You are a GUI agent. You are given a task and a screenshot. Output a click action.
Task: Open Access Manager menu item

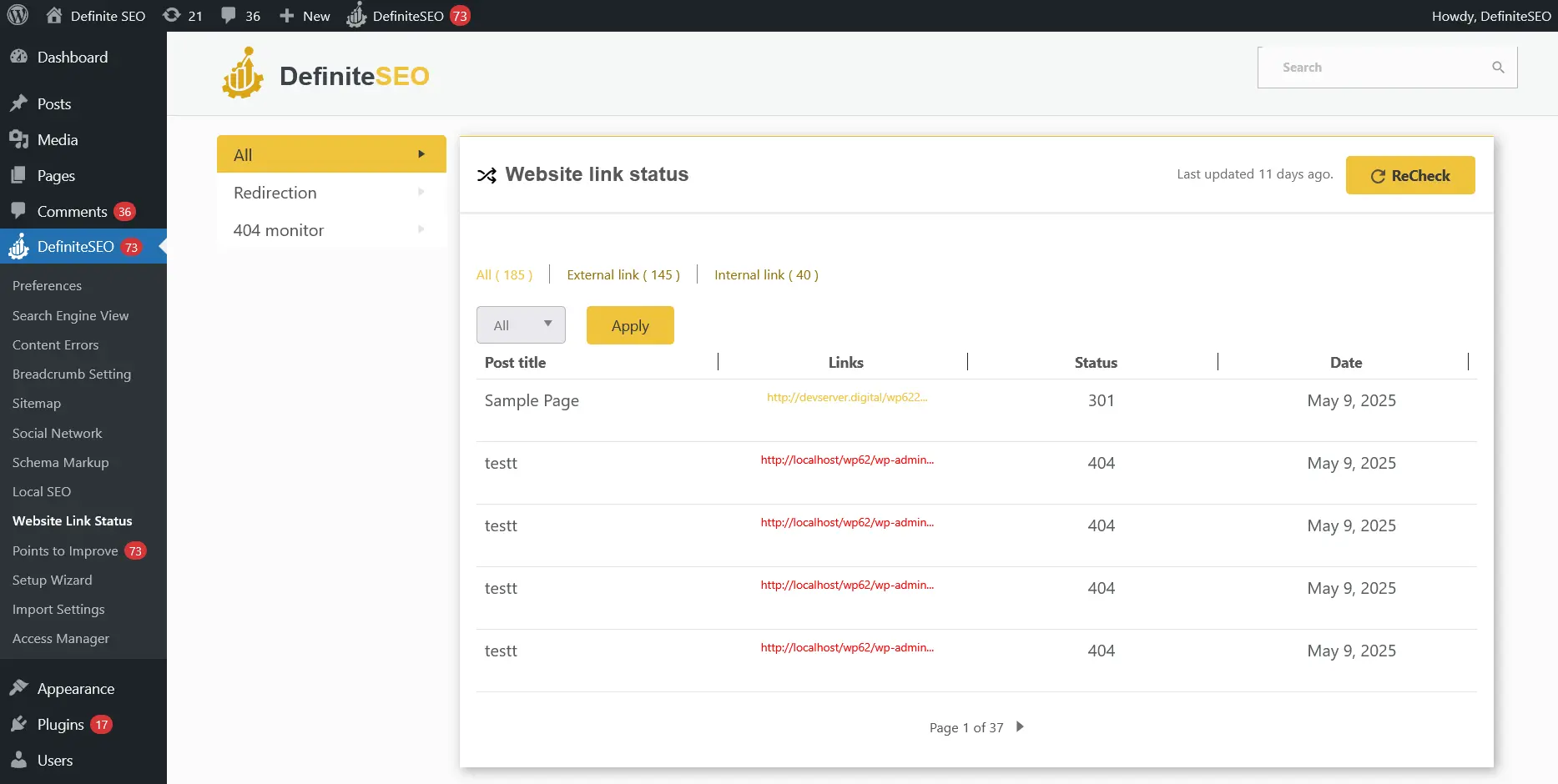point(61,638)
